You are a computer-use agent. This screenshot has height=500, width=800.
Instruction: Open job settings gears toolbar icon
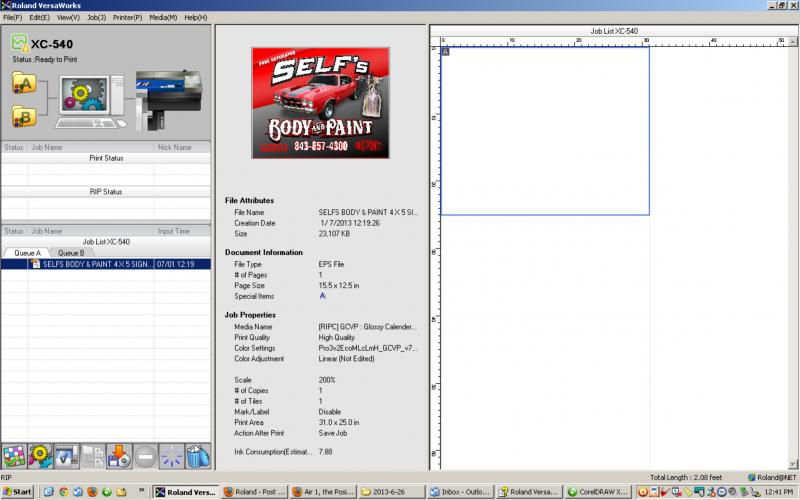pyautogui.click(x=40, y=456)
